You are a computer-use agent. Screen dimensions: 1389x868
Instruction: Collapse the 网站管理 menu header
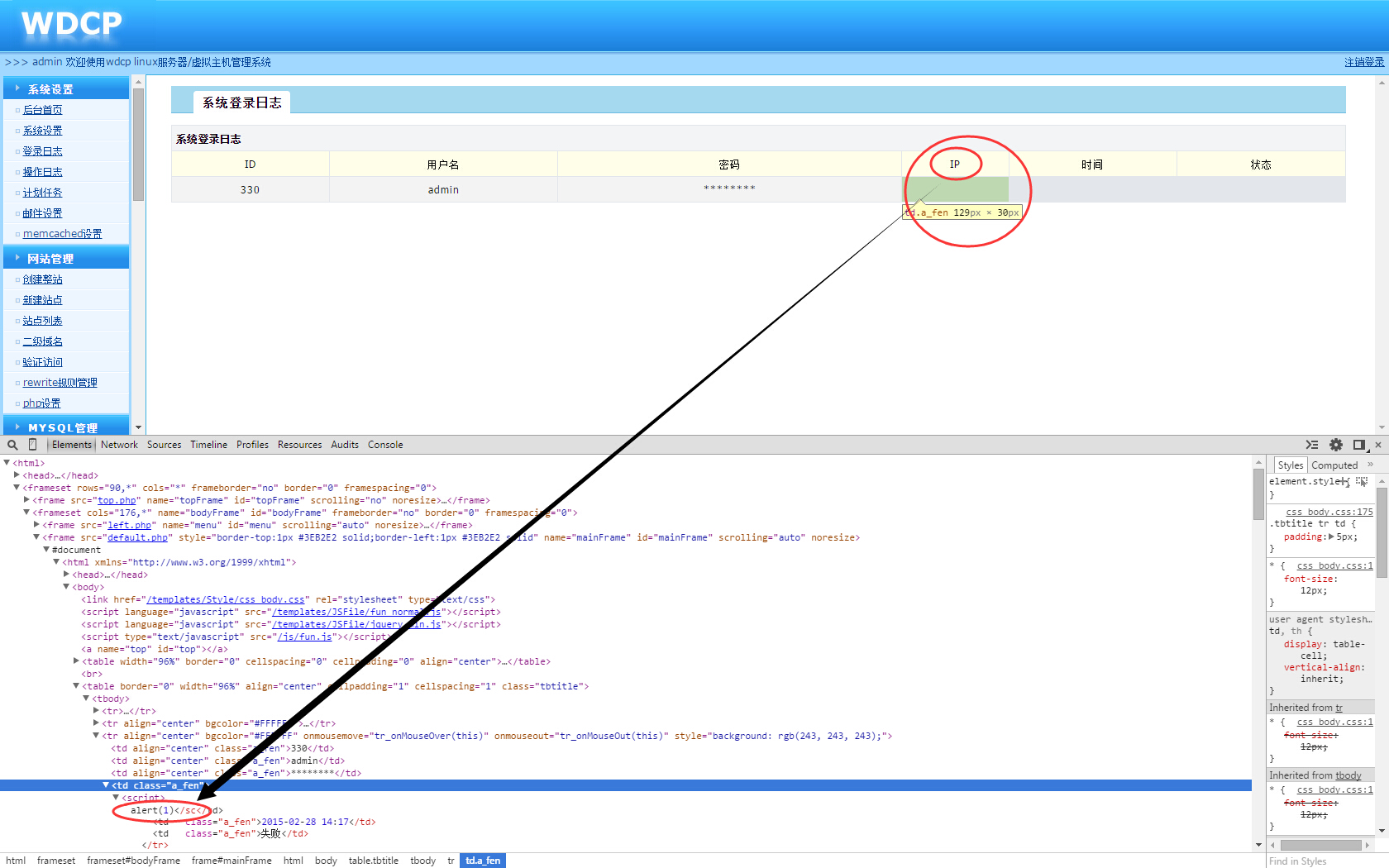tap(66, 258)
